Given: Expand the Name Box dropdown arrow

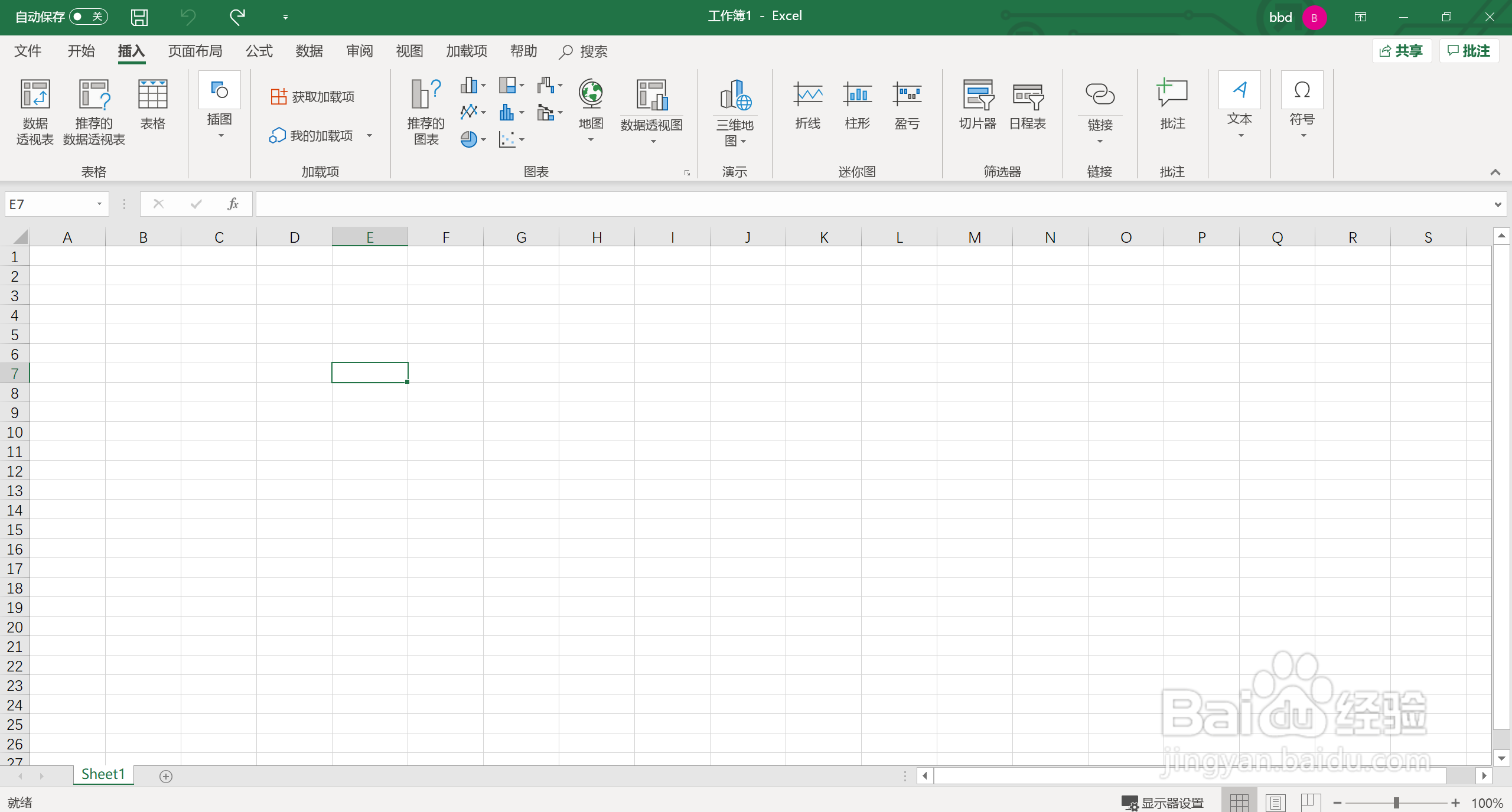Looking at the screenshot, I should tap(99, 204).
